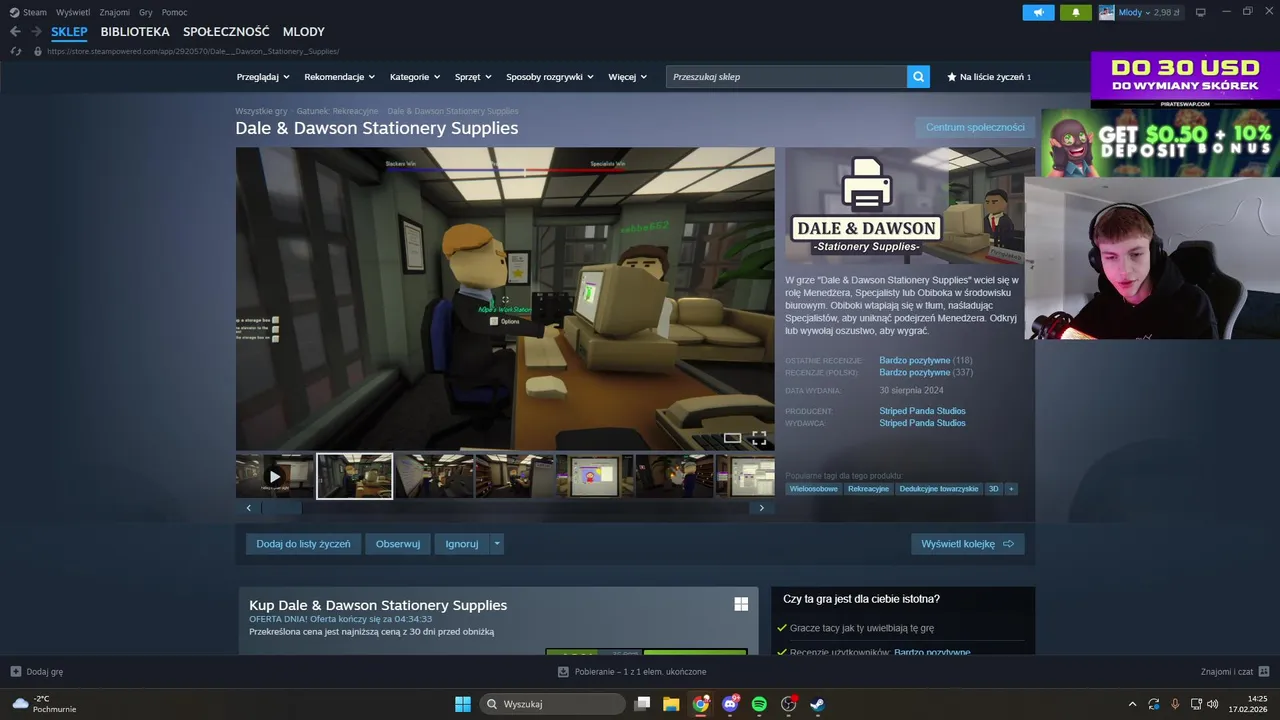The height and width of the screenshot is (720, 1280).
Task: Click the Windows taskbar Wyszukaj search box
Action: click(553, 704)
